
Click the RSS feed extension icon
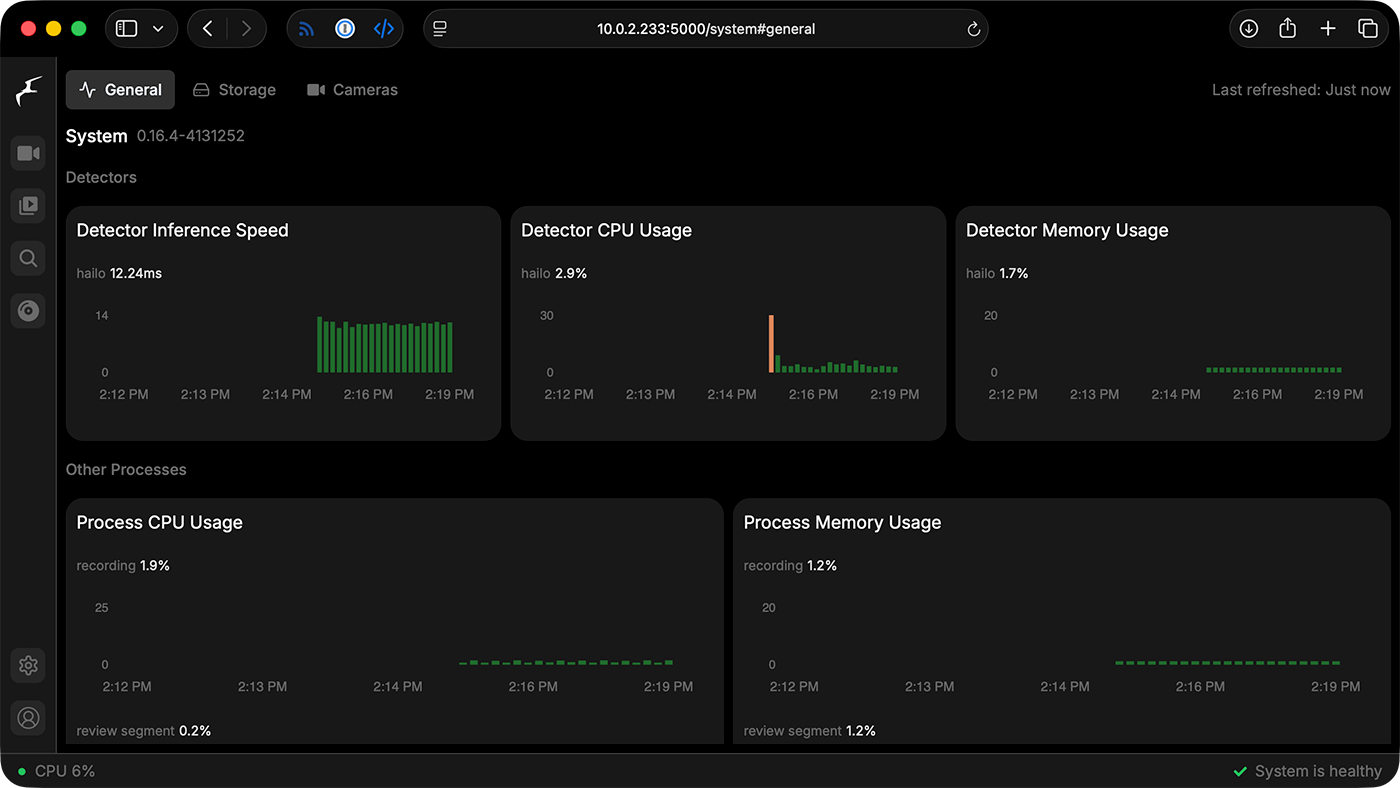click(306, 29)
